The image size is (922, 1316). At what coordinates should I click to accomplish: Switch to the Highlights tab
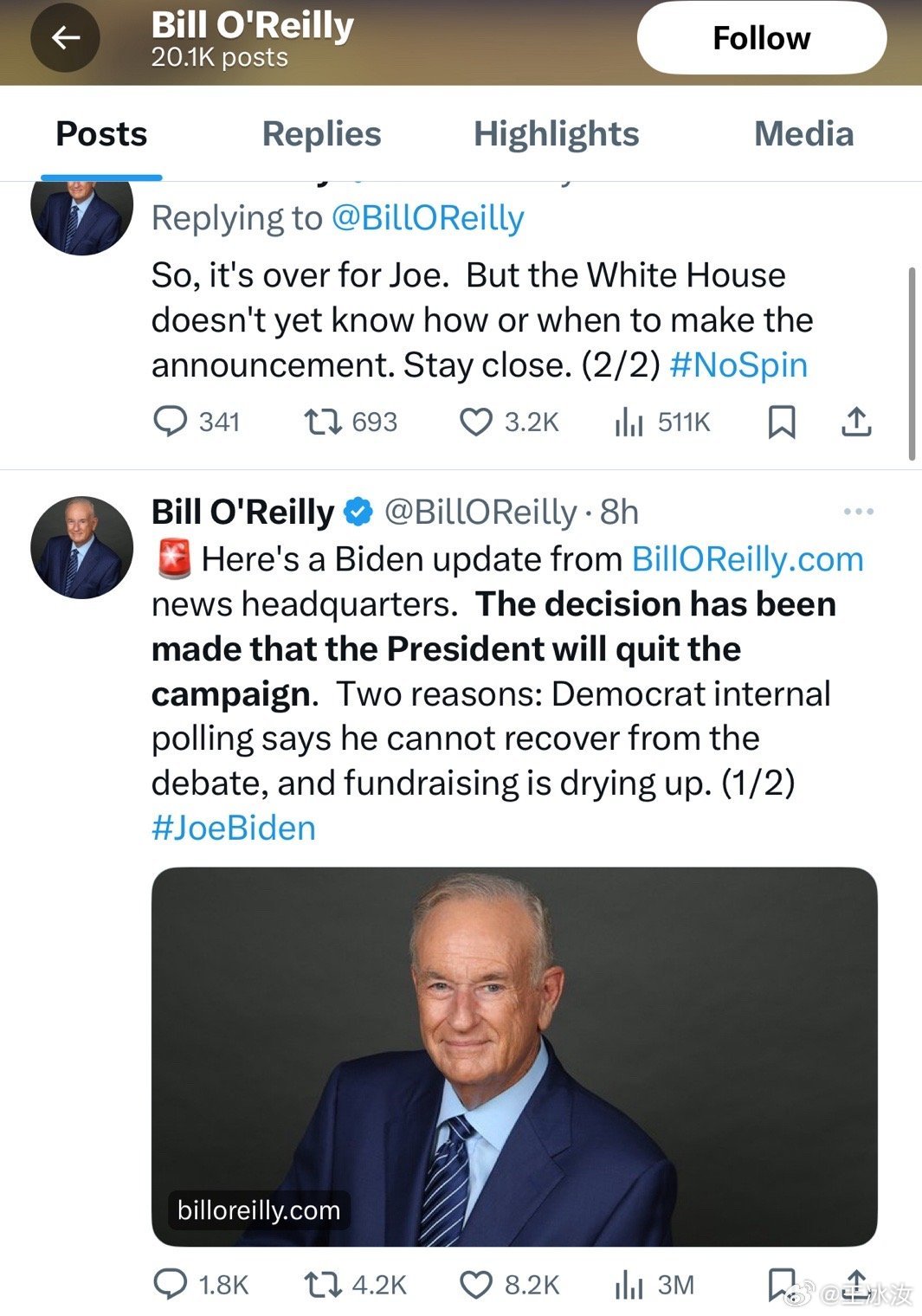point(556,134)
